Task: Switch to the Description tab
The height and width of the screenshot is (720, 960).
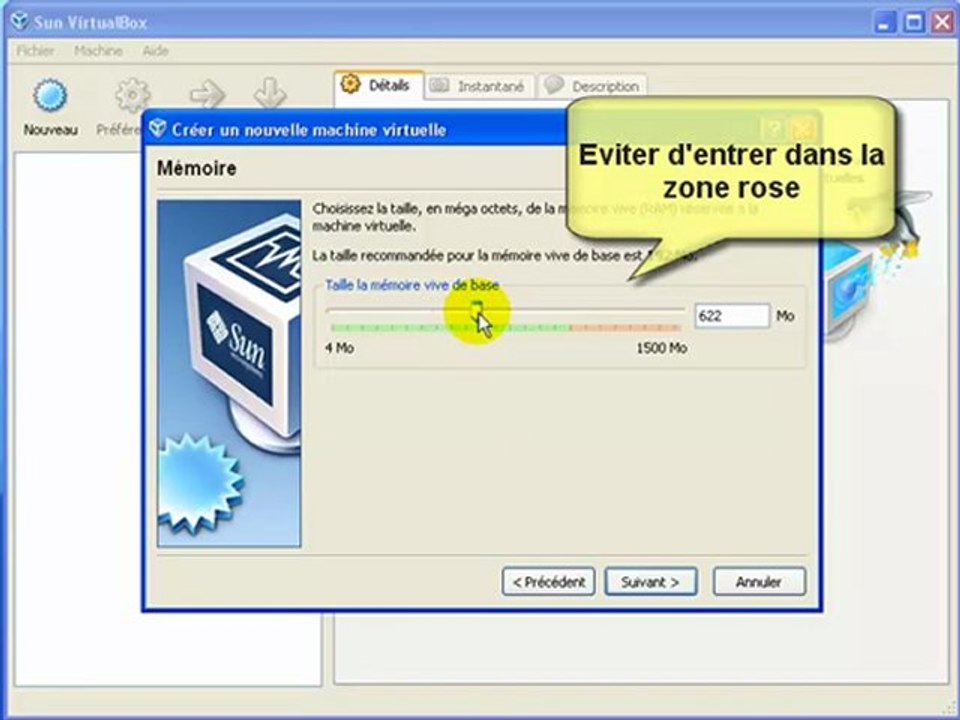Action: (592, 86)
